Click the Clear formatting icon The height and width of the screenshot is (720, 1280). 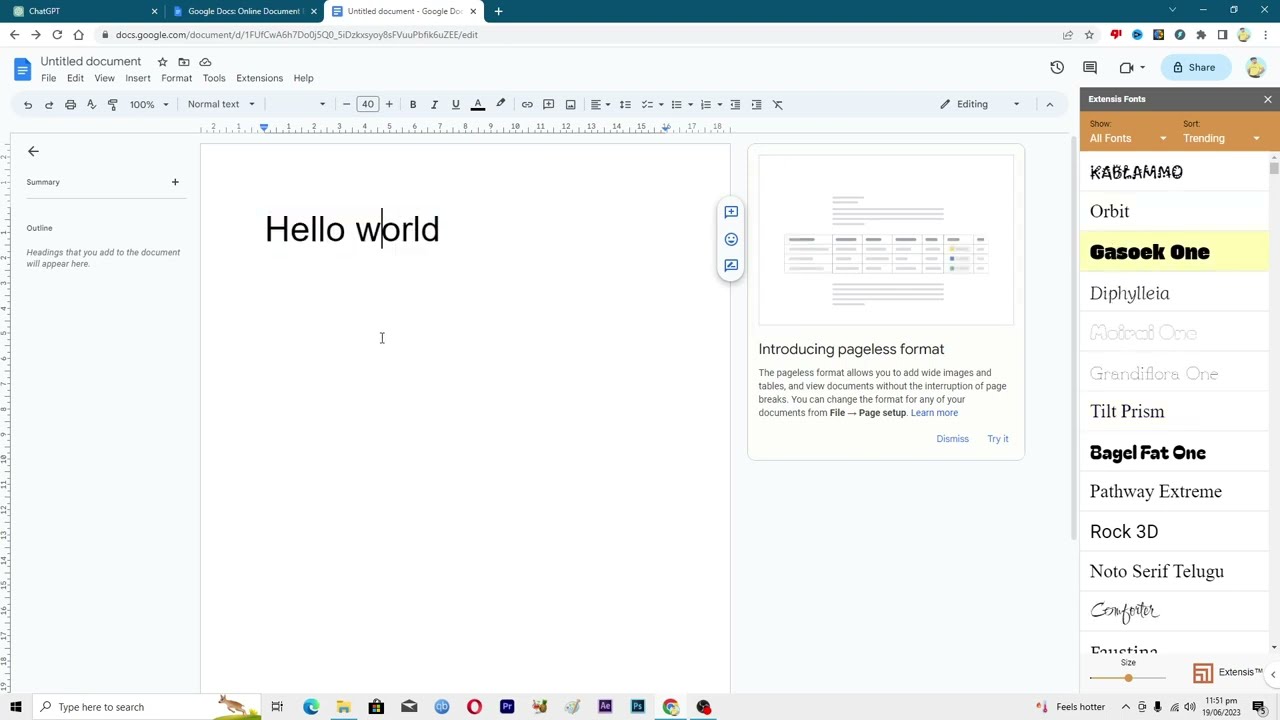pyautogui.click(x=777, y=104)
